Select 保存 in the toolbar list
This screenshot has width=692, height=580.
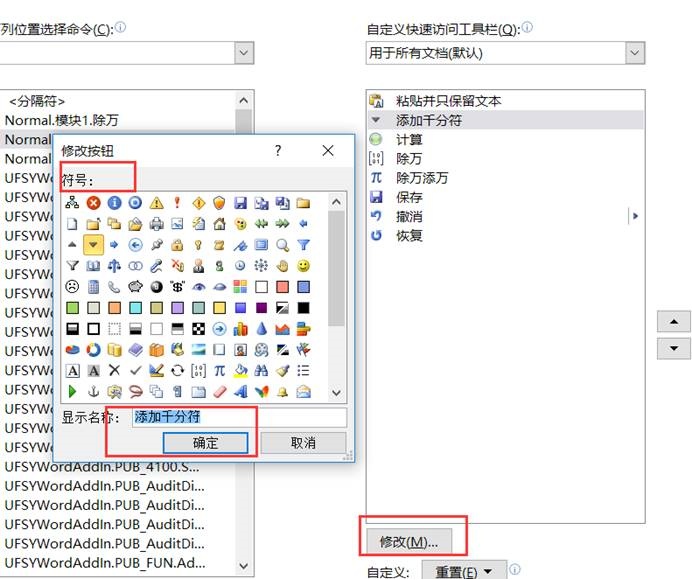click(x=505, y=197)
